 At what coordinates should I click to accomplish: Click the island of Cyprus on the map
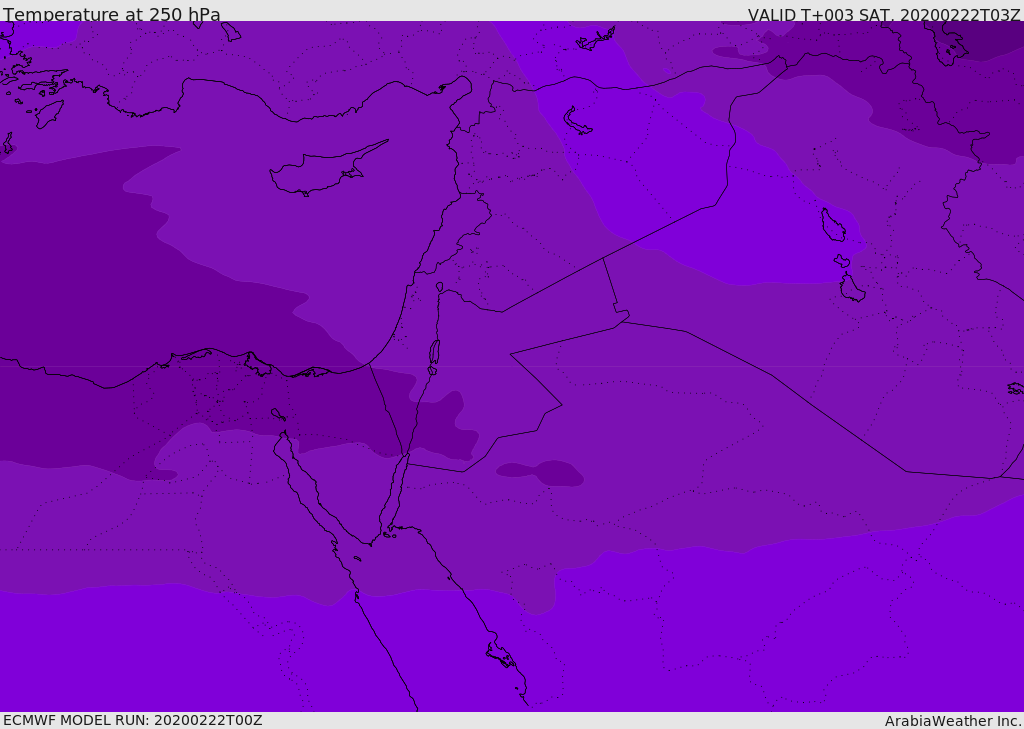click(327, 170)
